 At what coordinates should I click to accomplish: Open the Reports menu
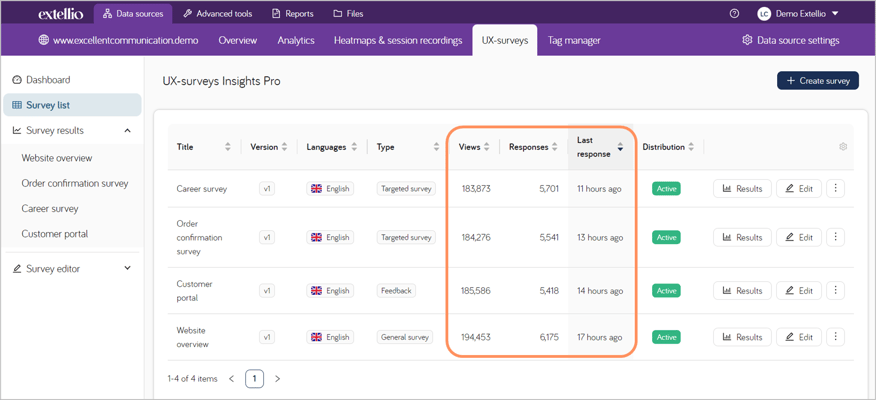click(292, 14)
